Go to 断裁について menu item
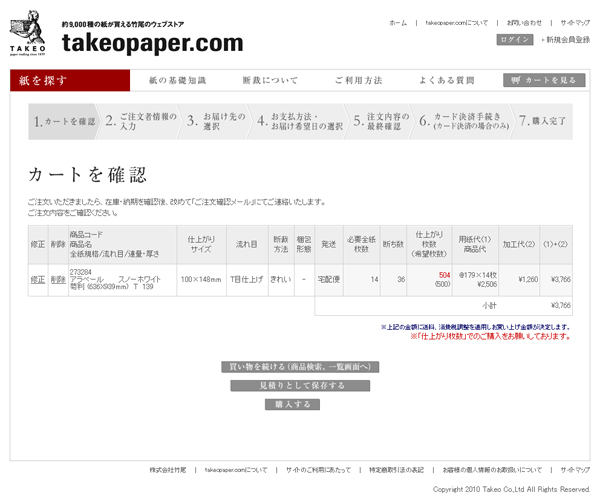Viewport: 600px width, 504px height. coord(270,80)
